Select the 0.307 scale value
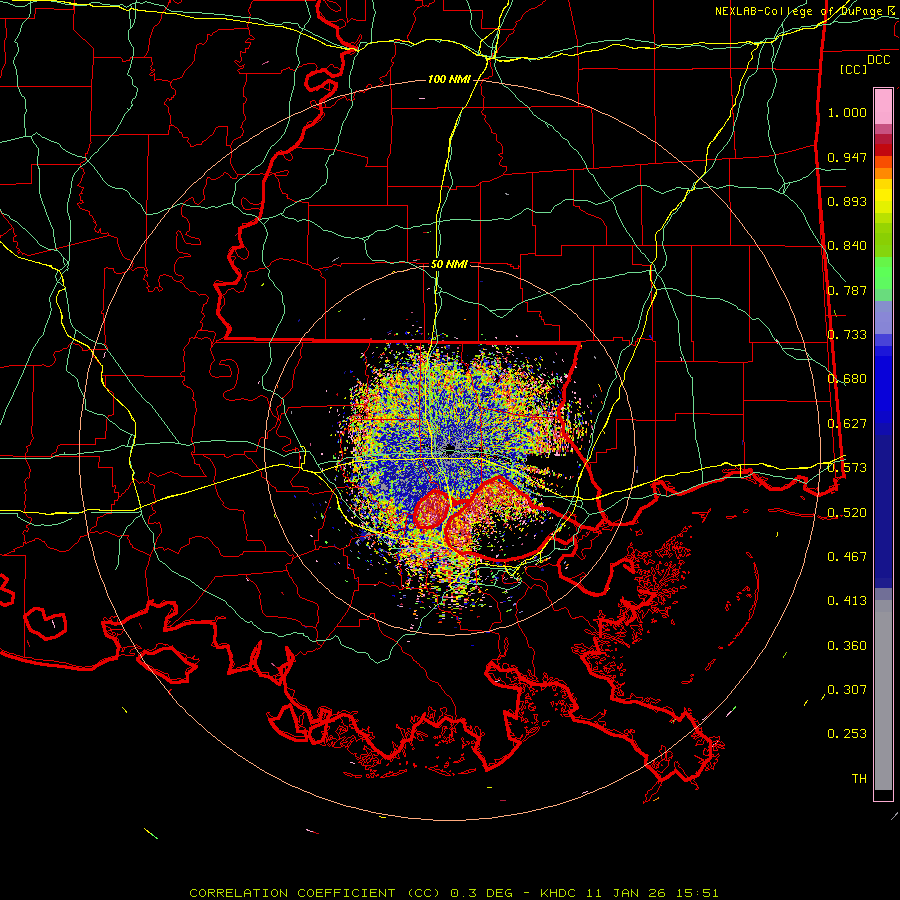This screenshot has height=900, width=900. (847, 690)
